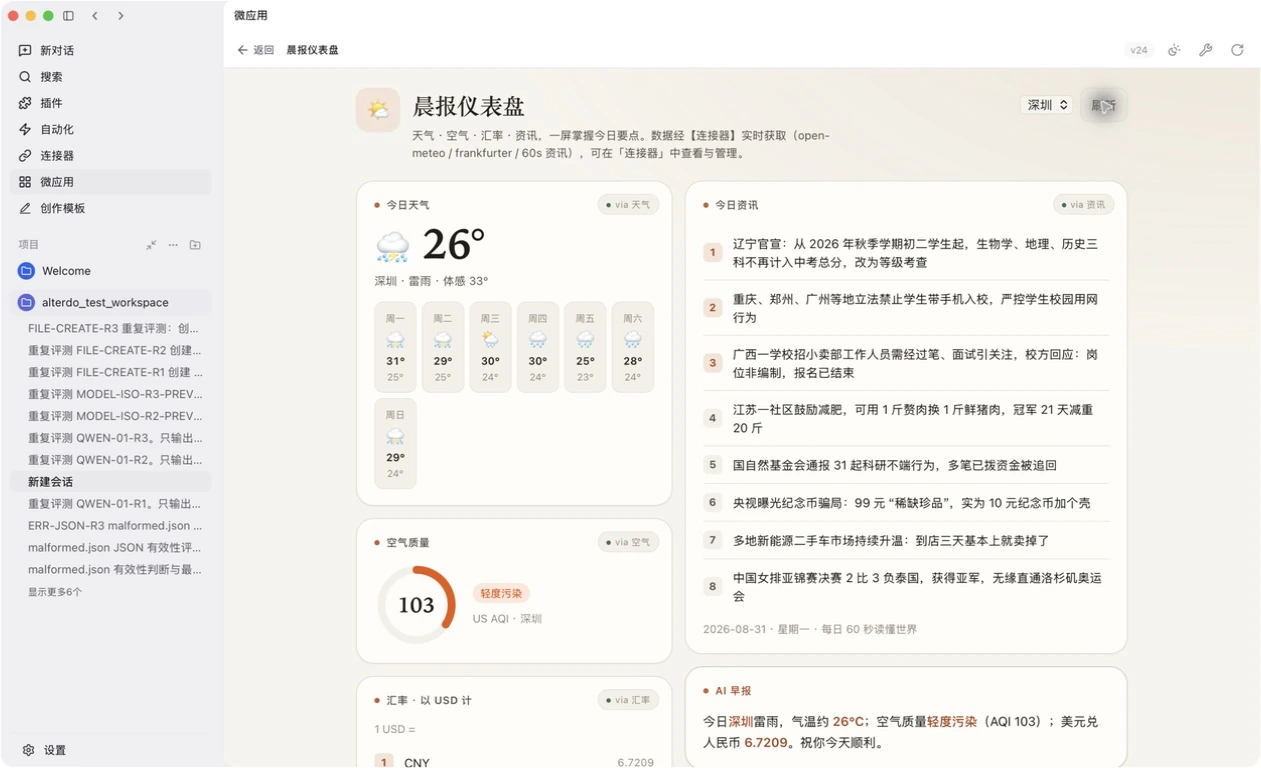Open the v24 version badge
Screen dimensions: 1261x768
[1139, 50]
